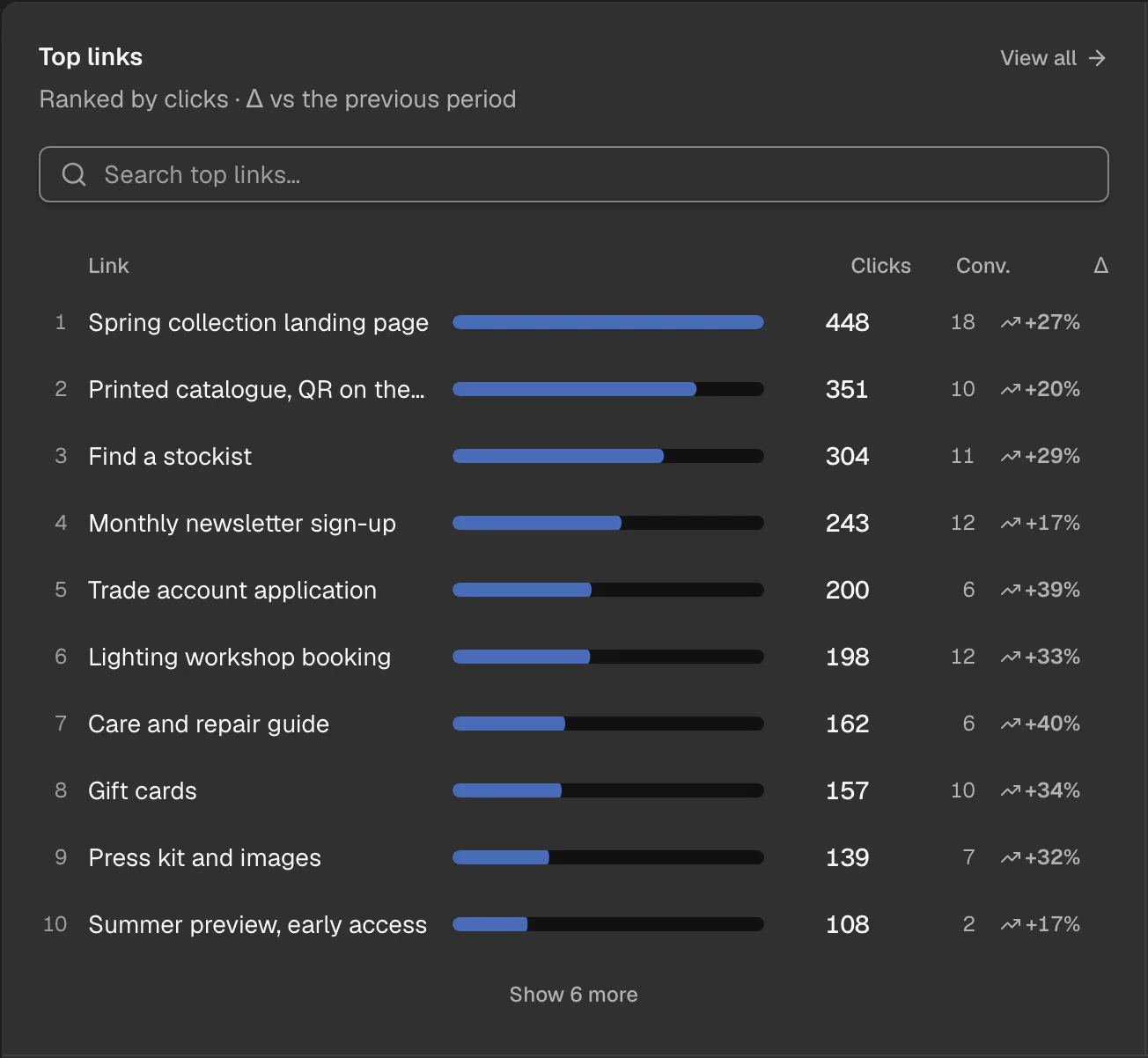Open Summer preview, early access link
The image size is (1148, 1058).
point(257,925)
